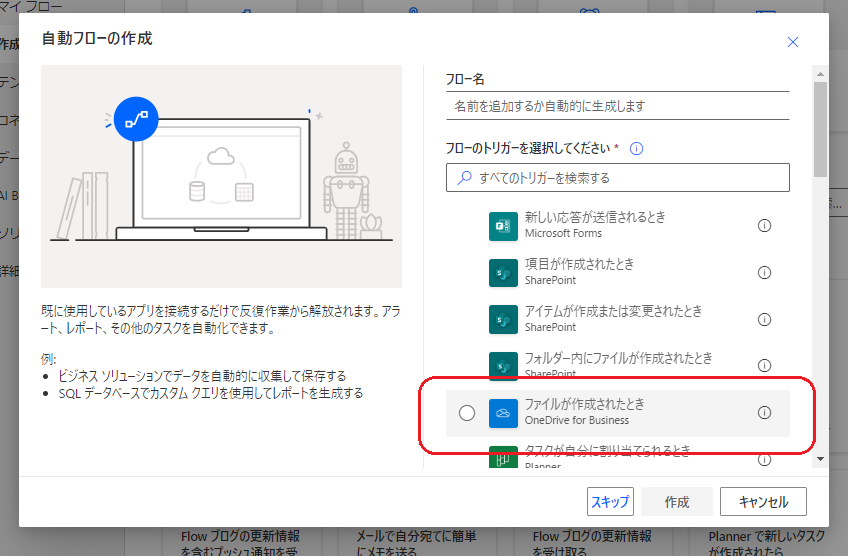Click the green Planner trigger icon

point(503,457)
